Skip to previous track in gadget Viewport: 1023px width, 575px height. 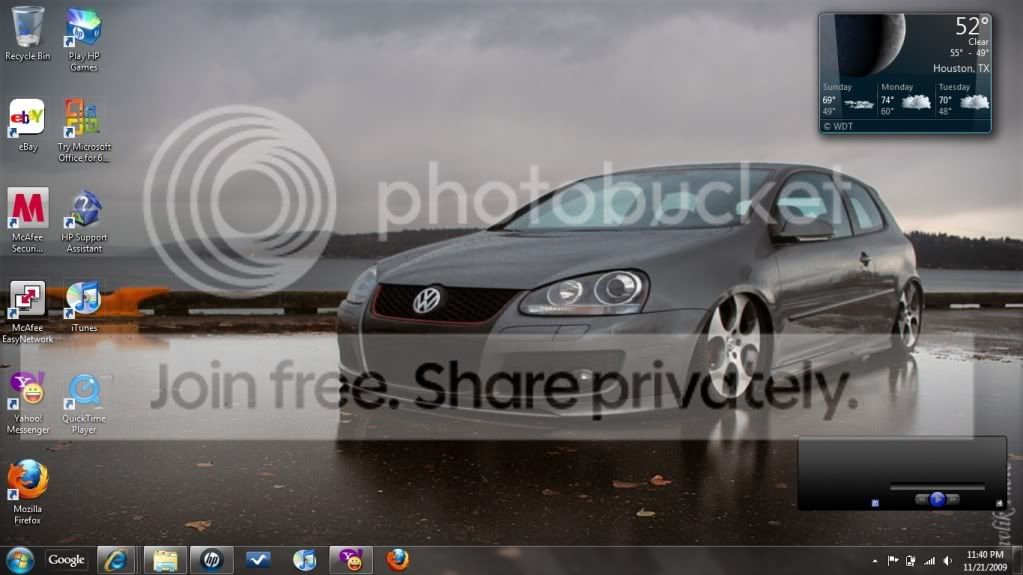click(922, 499)
